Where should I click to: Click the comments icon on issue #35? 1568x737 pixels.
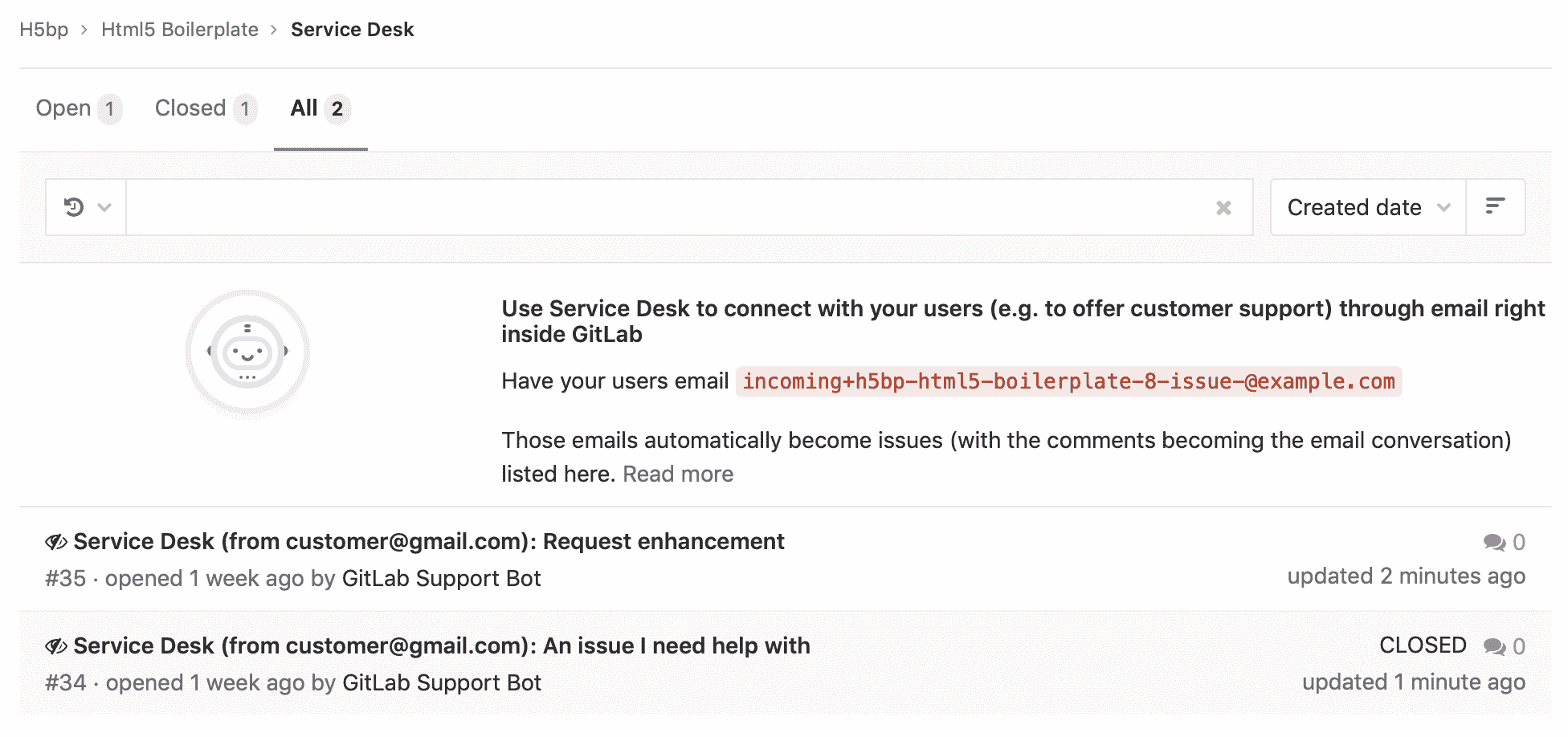1494,542
